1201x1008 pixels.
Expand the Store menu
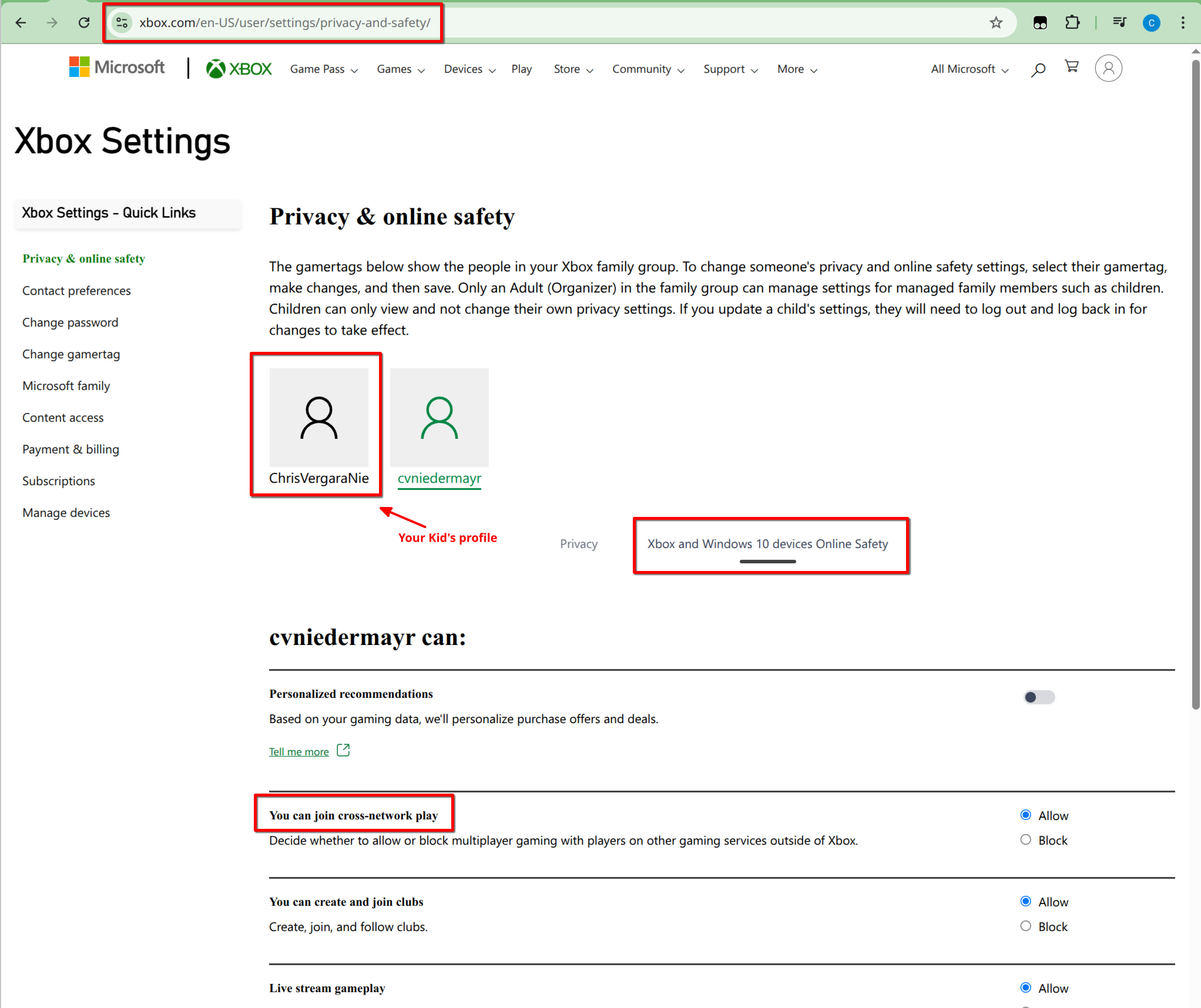[574, 69]
